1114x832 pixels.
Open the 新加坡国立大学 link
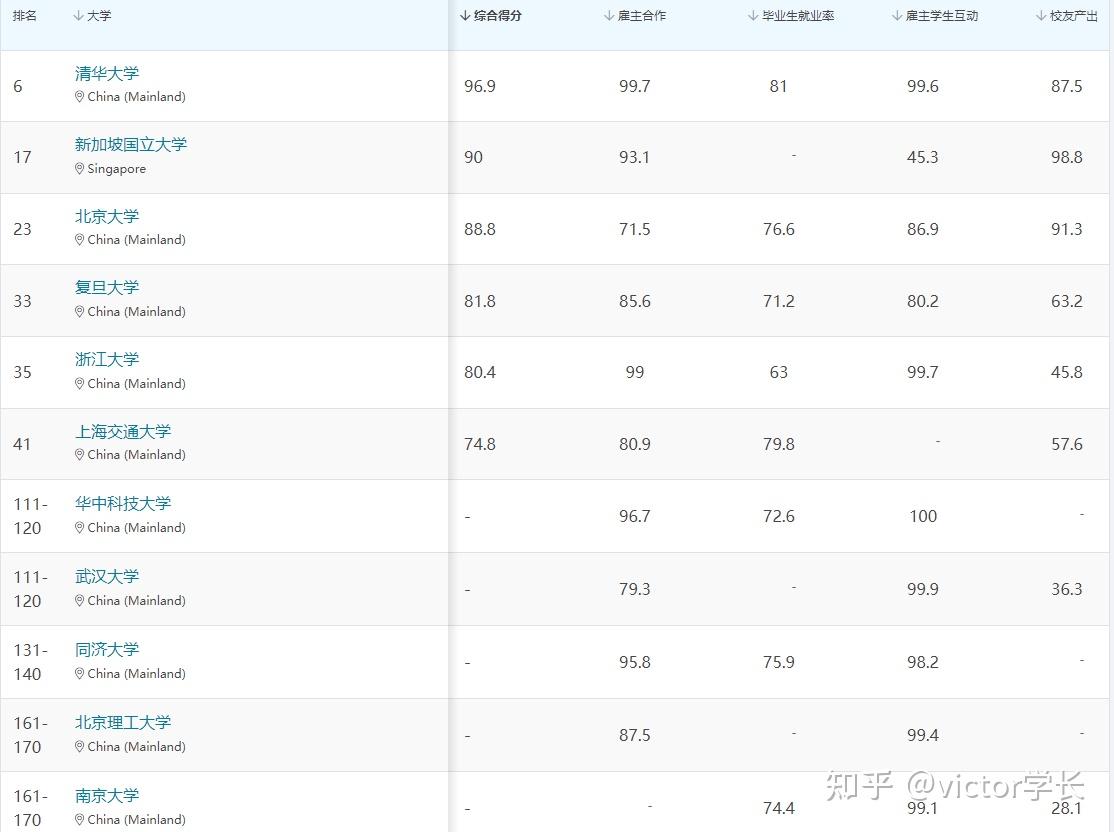click(x=131, y=145)
